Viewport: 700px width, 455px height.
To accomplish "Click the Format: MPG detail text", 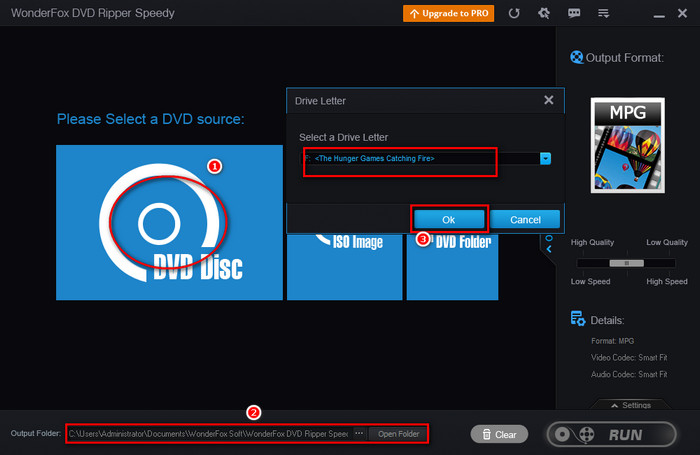I will point(612,341).
